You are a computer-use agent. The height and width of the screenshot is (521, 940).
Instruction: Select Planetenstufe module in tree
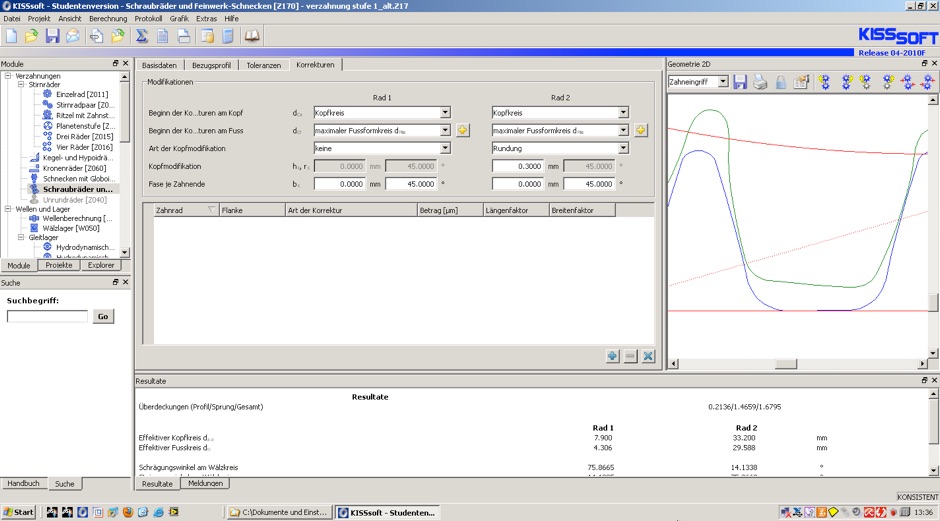coord(85,126)
